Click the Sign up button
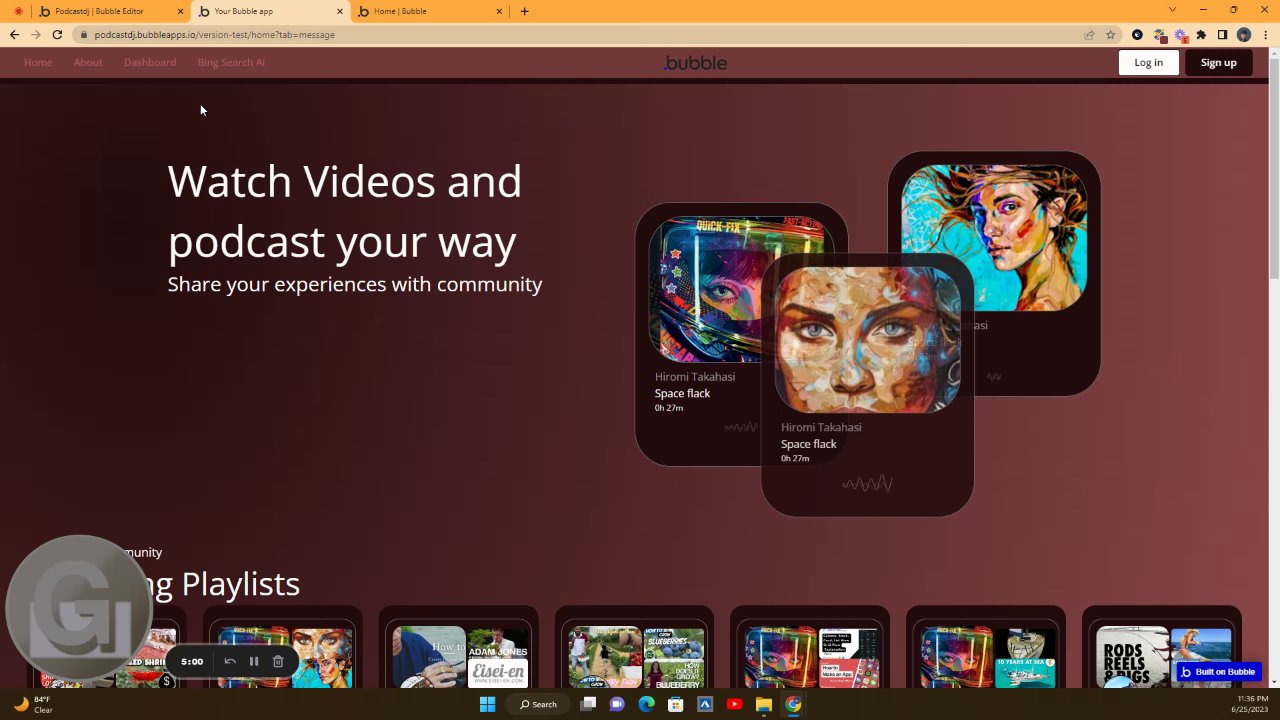Image resolution: width=1280 pixels, height=720 pixels. point(1218,62)
